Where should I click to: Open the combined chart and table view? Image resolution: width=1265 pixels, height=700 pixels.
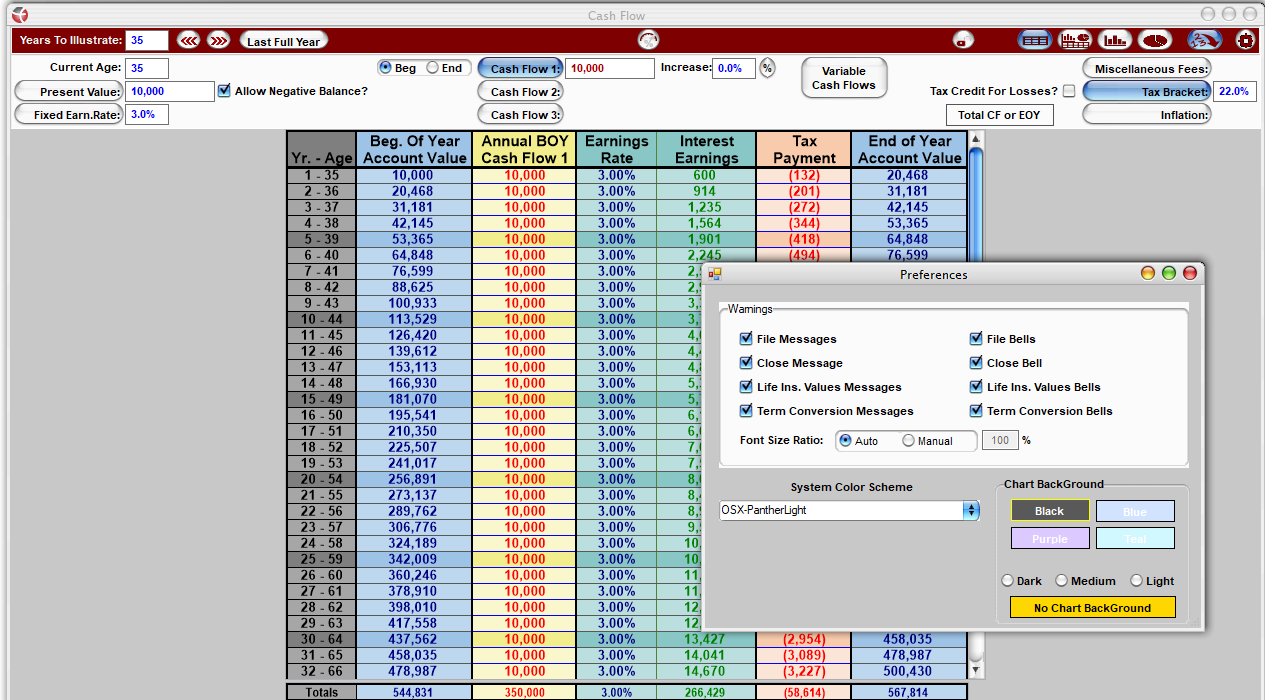1075,40
